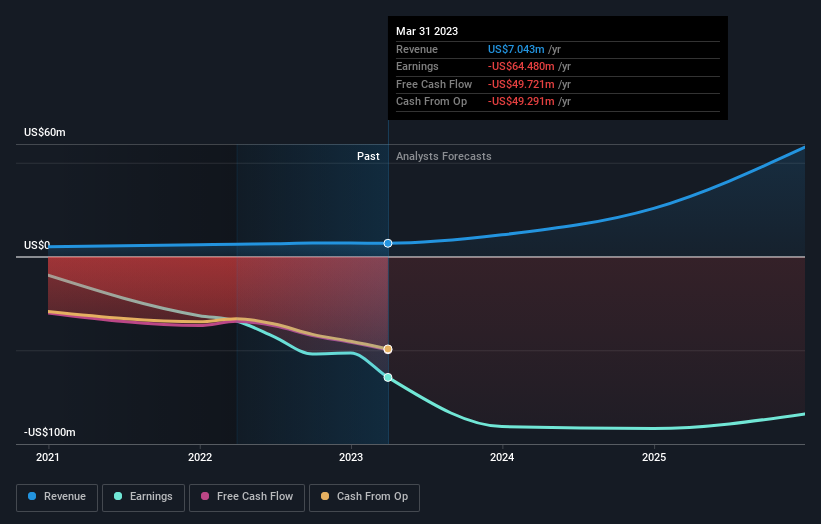Click the -US$49.721m free cash flow value
The height and width of the screenshot is (524, 821).
(x=521, y=84)
